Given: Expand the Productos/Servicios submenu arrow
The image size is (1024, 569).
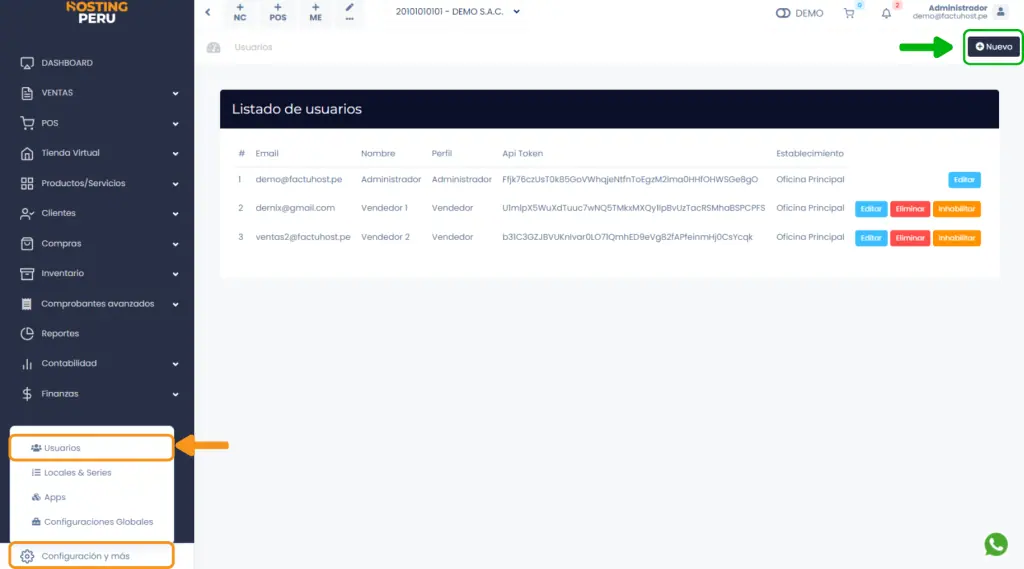Looking at the screenshot, I should (175, 184).
